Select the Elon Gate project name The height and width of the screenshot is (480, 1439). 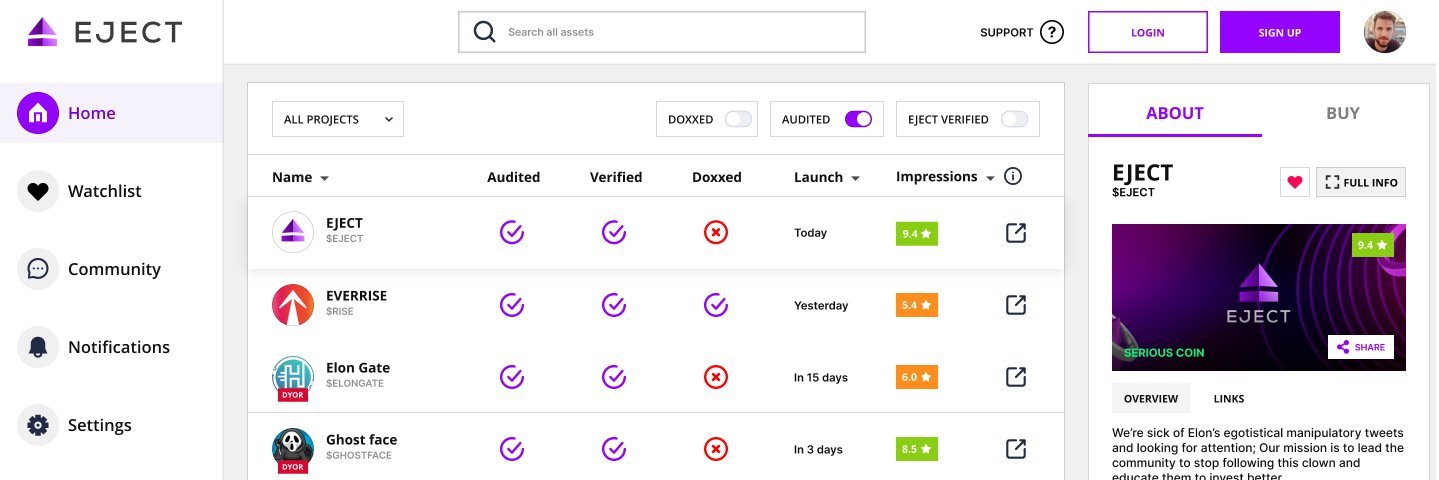pos(358,368)
